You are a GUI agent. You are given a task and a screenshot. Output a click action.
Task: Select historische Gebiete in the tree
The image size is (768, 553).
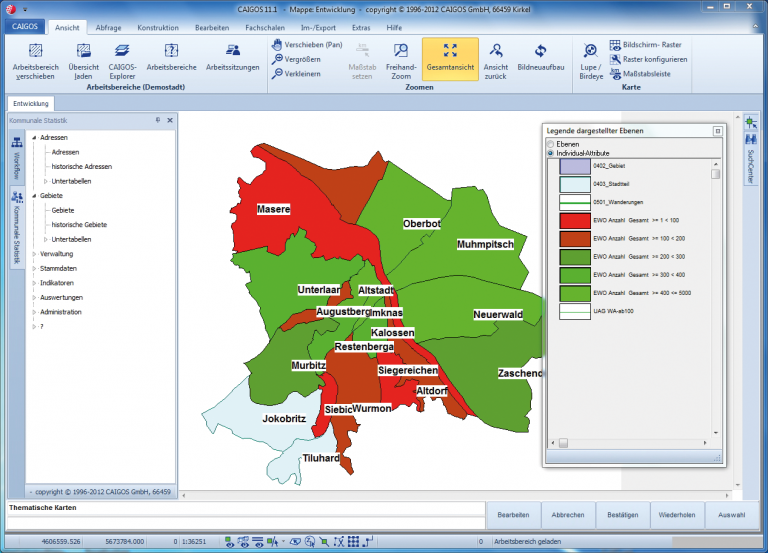coord(79,225)
